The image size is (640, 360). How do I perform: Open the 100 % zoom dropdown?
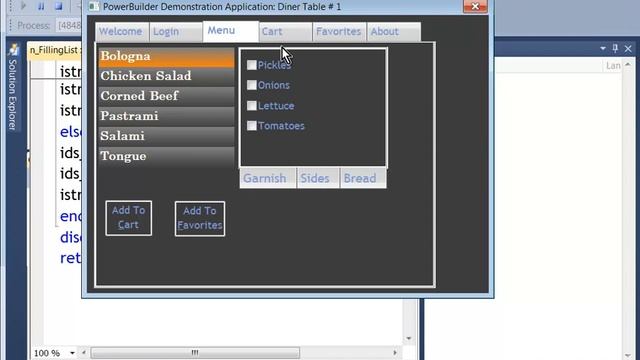(x=72, y=353)
